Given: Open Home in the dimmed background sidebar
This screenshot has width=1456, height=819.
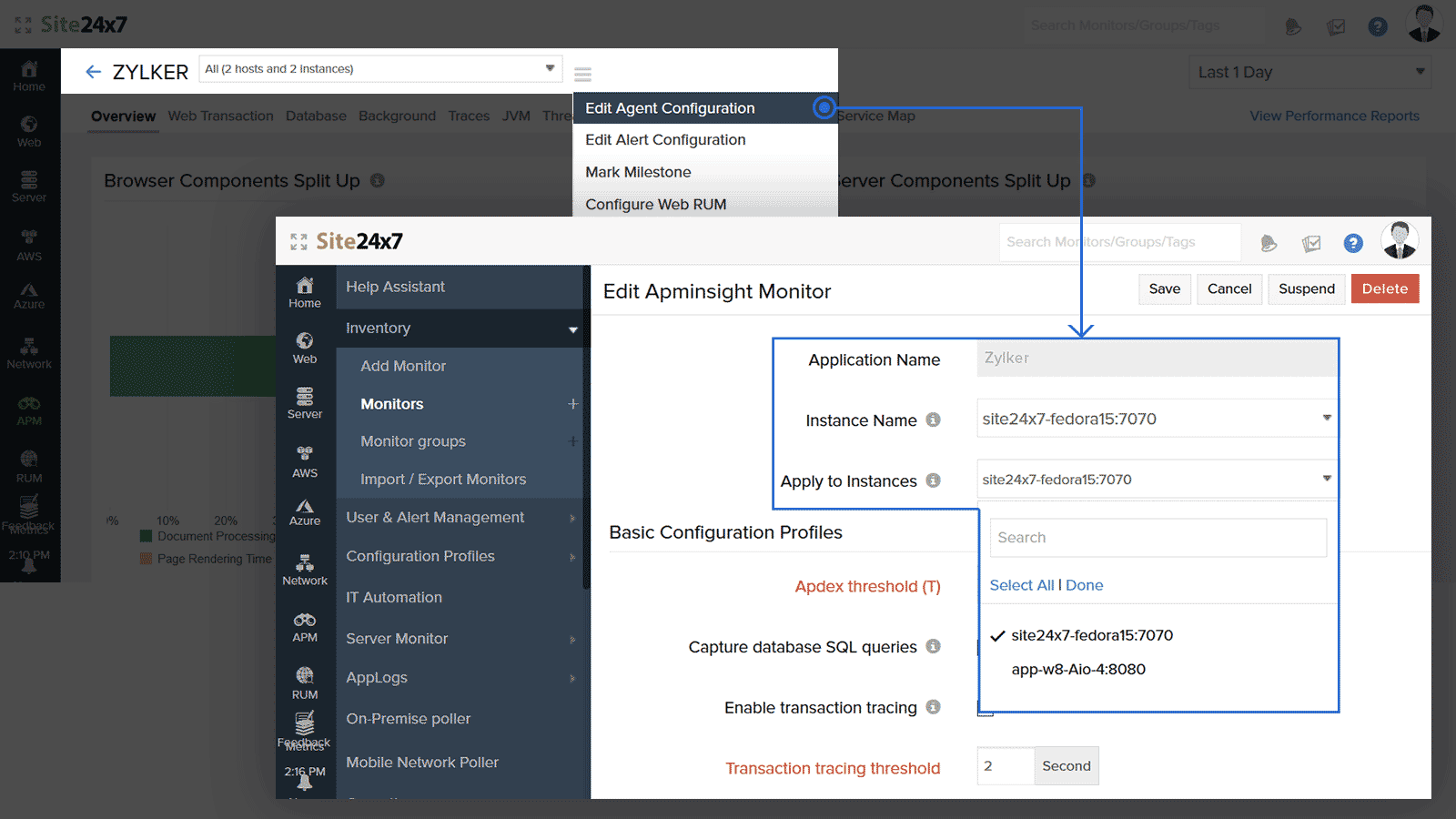Looking at the screenshot, I should [29, 76].
